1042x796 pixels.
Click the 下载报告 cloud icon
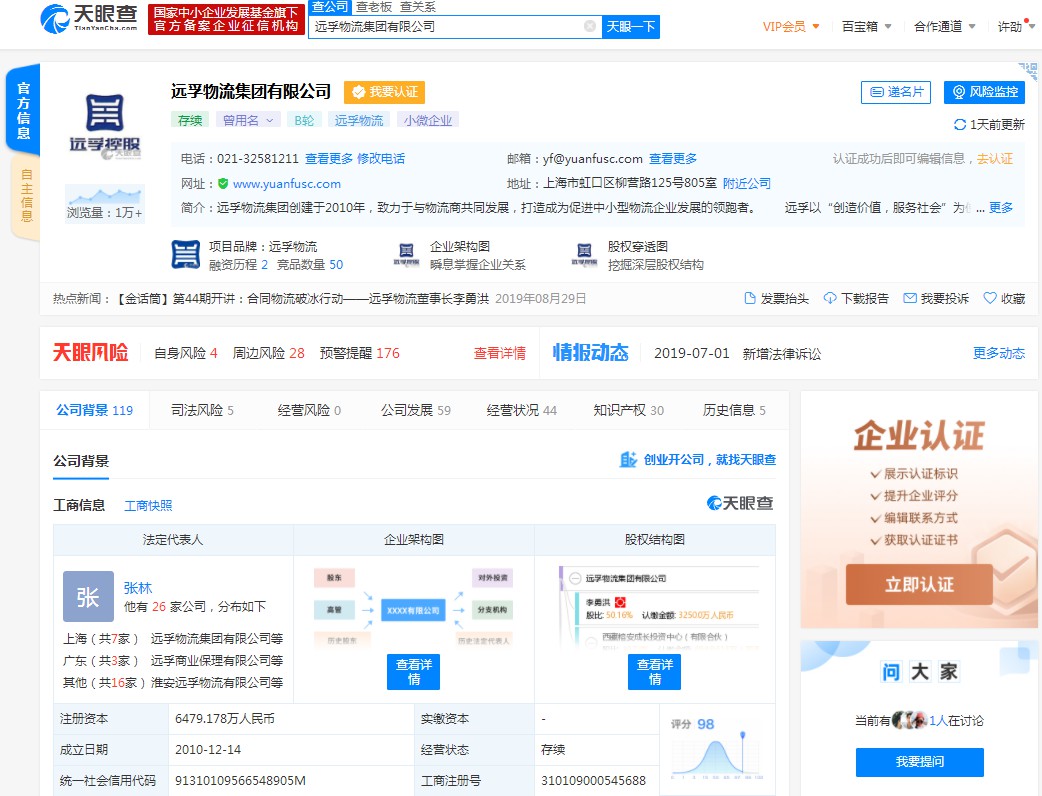tap(830, 298)
